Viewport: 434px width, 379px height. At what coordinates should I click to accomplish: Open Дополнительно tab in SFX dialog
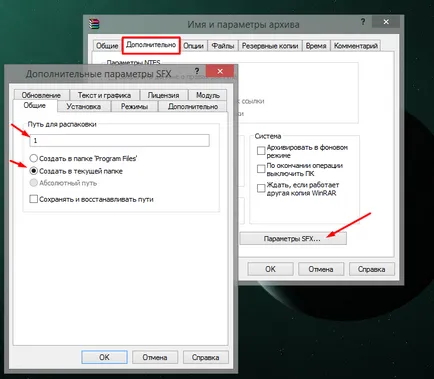point(193,106)
